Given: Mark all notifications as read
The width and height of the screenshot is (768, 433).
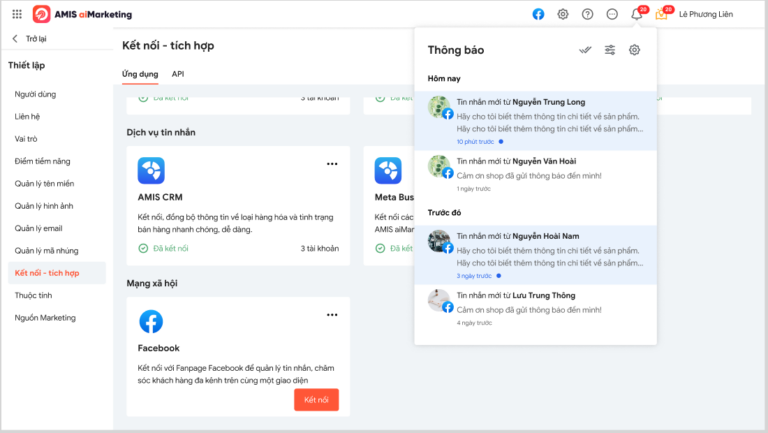Looking at the screenshot, I should coord(585,50).
